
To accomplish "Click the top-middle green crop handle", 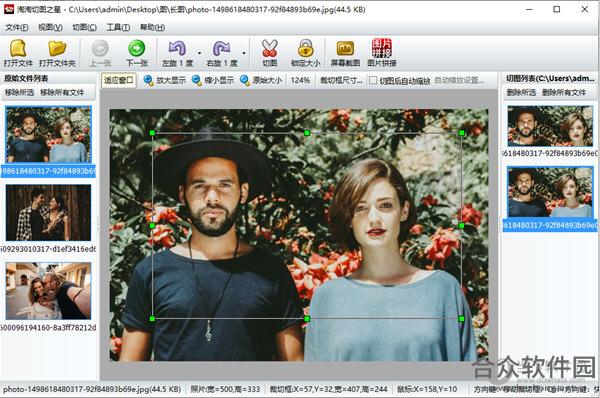I will (307, 133).
